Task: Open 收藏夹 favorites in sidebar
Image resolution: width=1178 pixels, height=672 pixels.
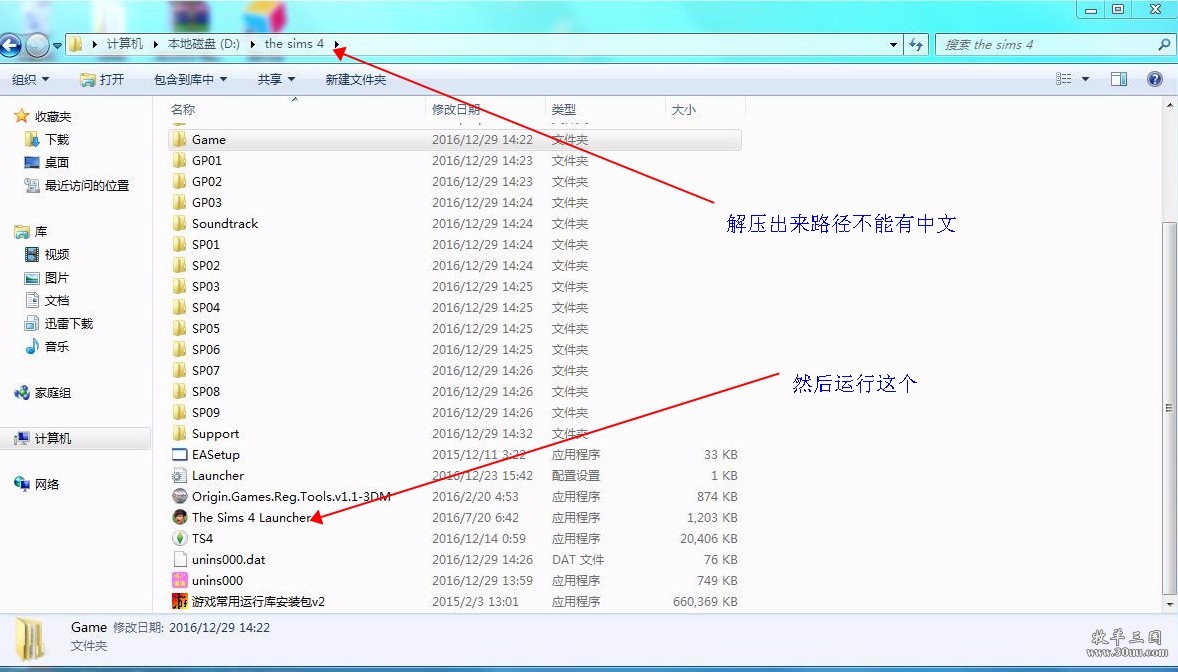Action: pos(53,117)
